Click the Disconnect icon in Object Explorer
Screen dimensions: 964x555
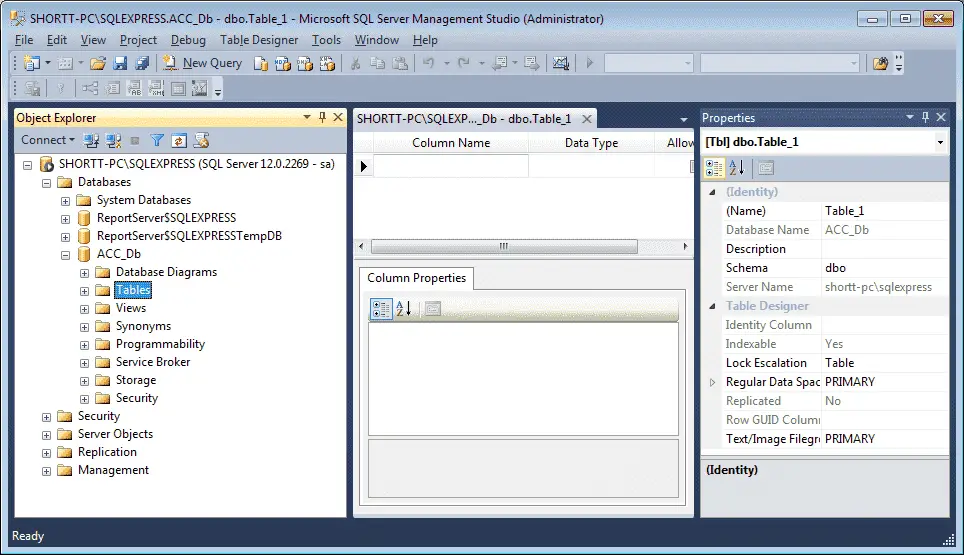(x=113, y=141)
